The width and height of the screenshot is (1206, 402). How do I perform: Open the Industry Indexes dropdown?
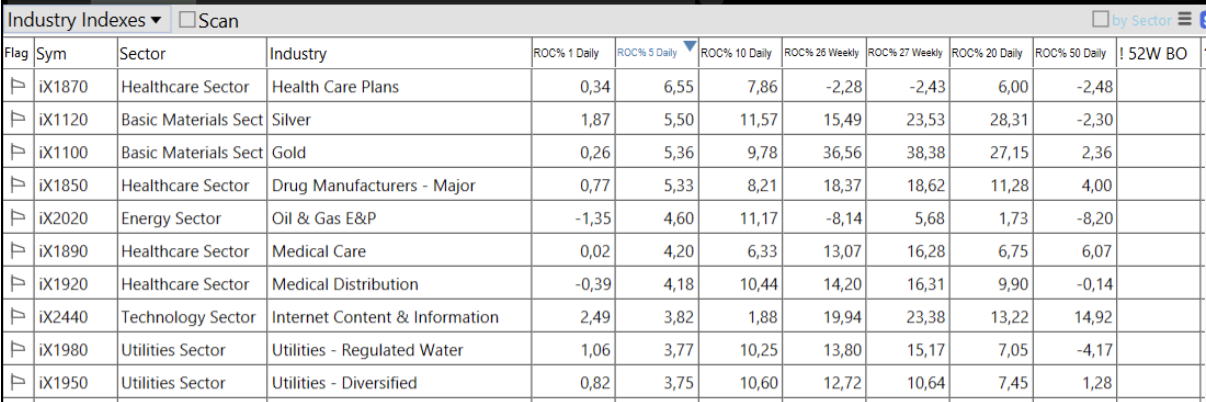(x=86, y=20)
